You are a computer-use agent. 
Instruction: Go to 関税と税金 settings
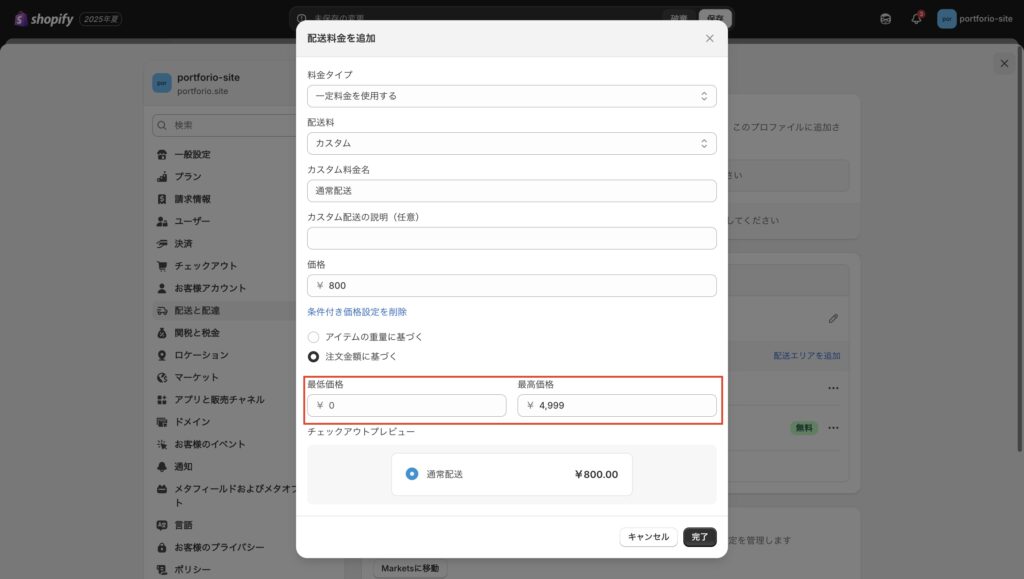[x=197, y=333]
